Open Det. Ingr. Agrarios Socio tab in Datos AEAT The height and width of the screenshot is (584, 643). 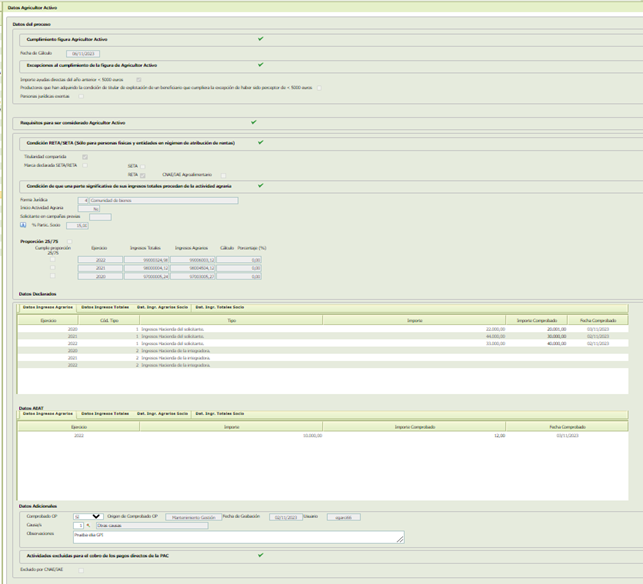coord(161,413)
